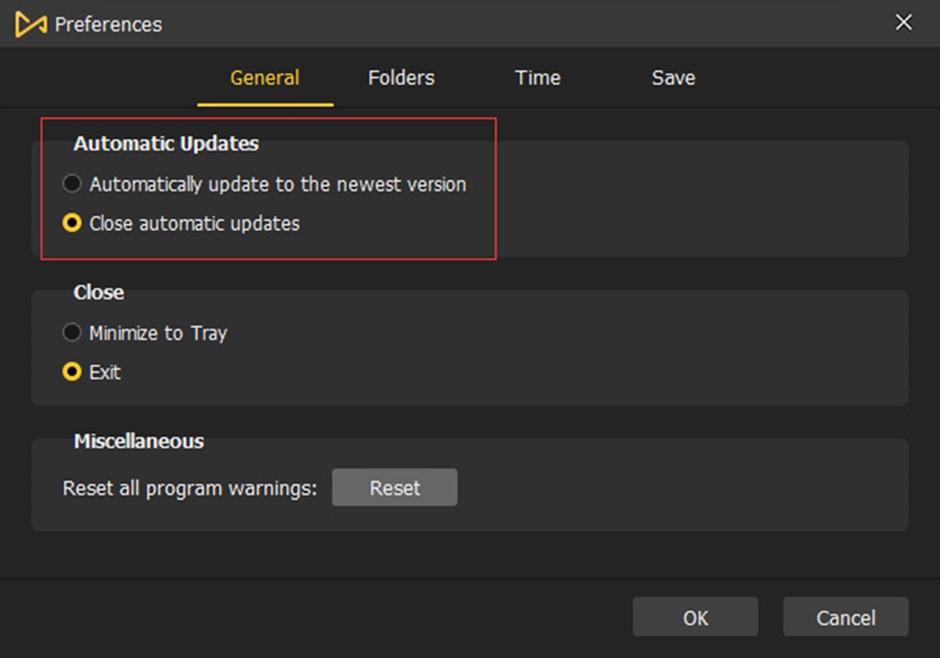Open the Save tab
Image resolution: width=940 pixels, height=658 pixels.
pyautogui.click(x=673, y=78)
